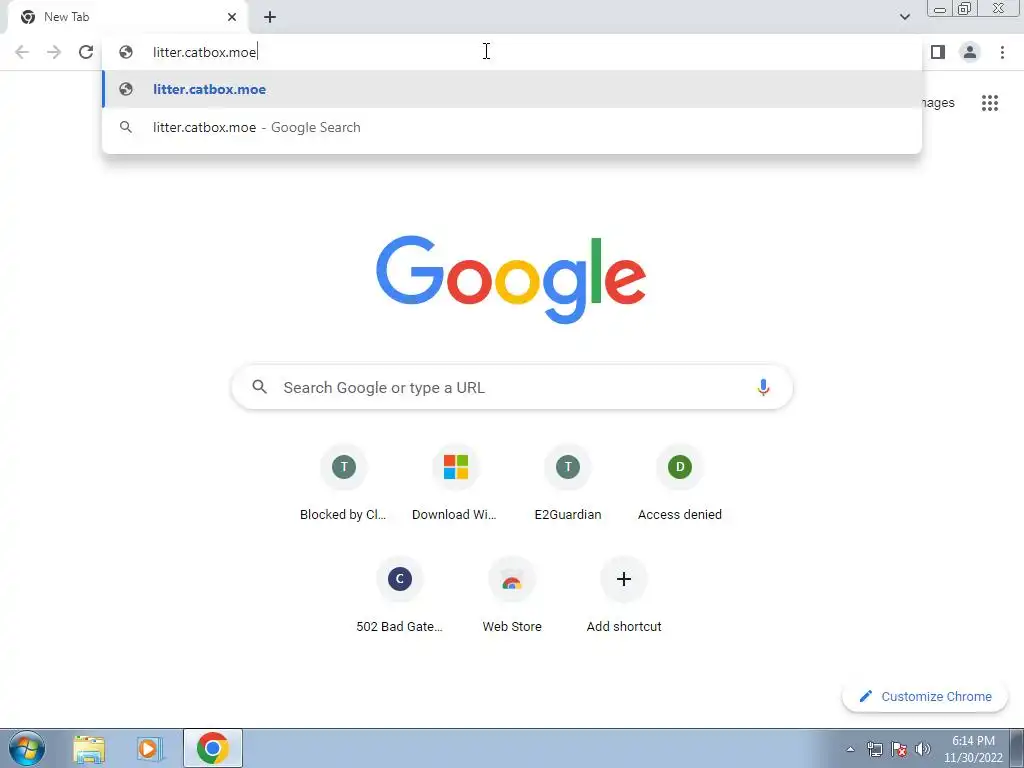
Task: Open the E2Guardian shortcut
Action: [568, 484]
